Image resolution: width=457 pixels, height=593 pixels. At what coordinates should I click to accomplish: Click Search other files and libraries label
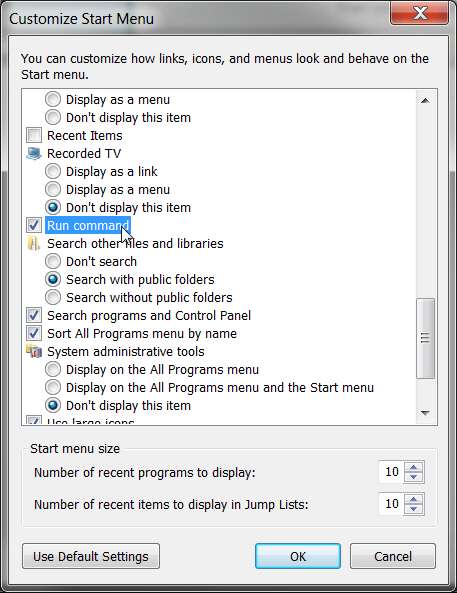(135, 244)
